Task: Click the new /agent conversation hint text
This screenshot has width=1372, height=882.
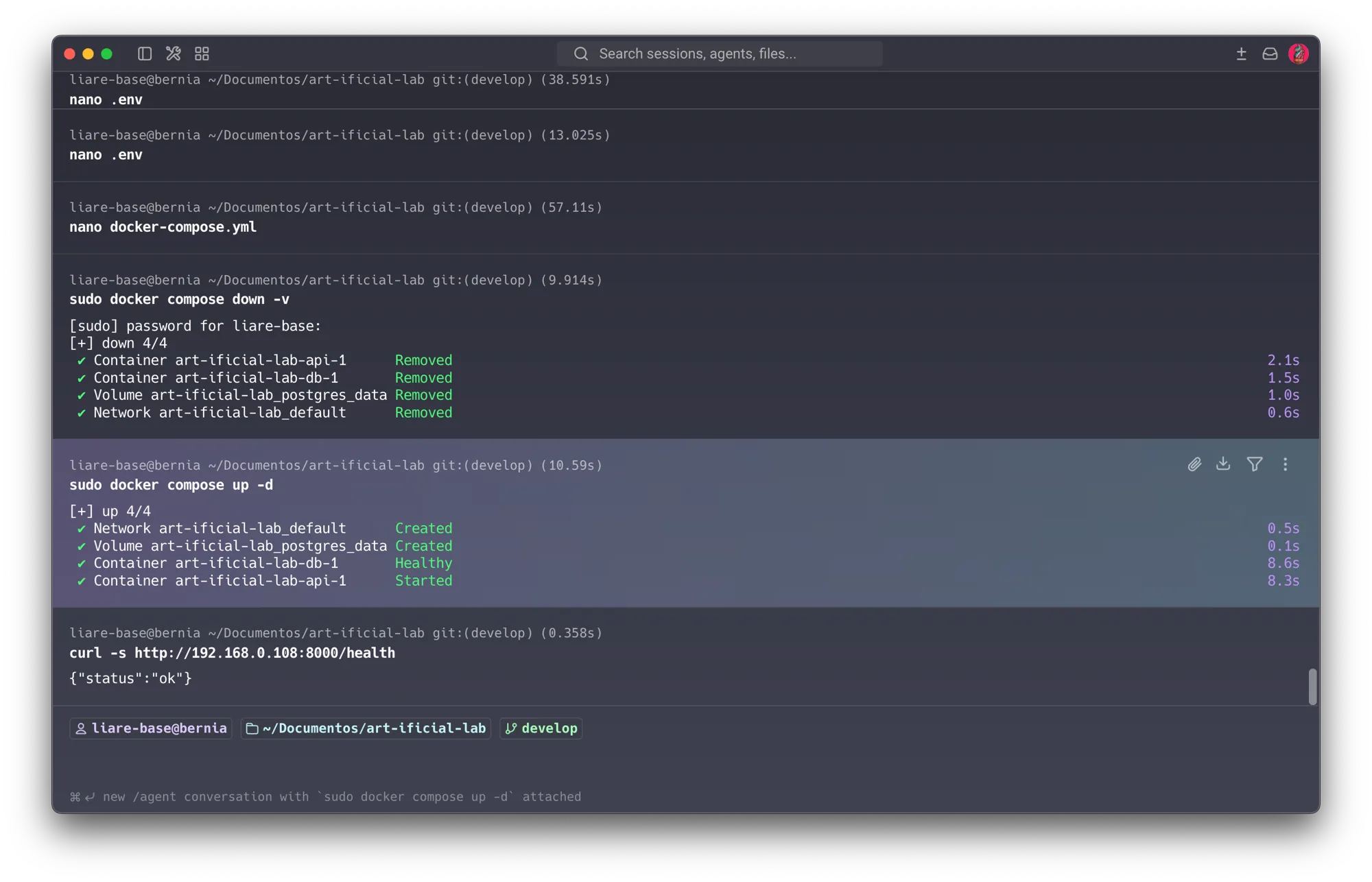Action: (326, 797)
